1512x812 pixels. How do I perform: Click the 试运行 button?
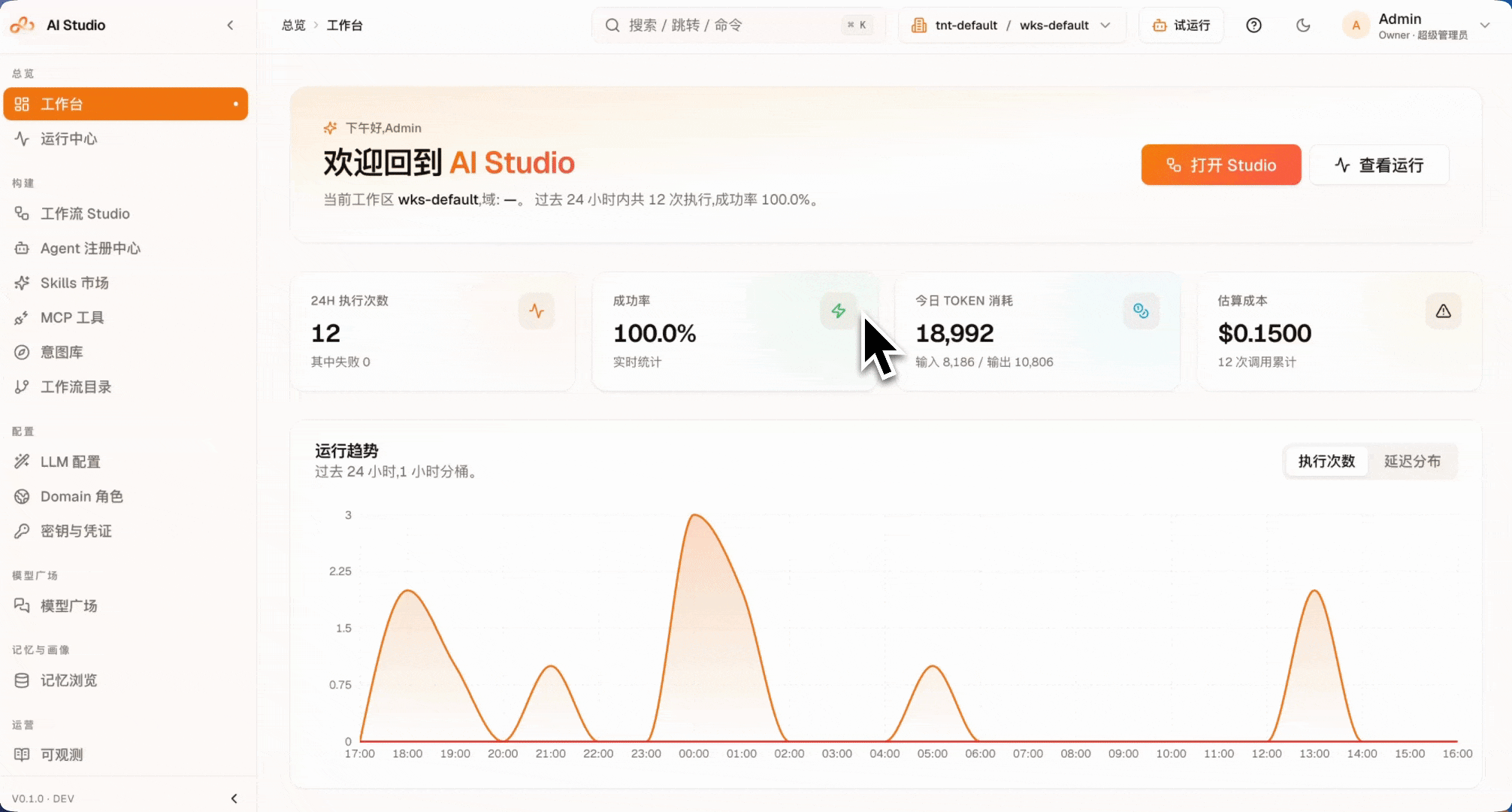coord(1182,25)
